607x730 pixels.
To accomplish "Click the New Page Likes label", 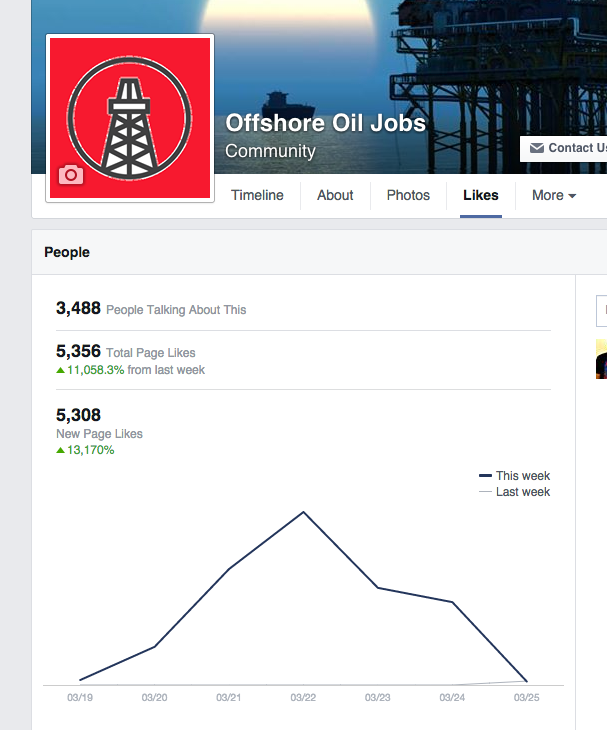I will tap(99, 434).
